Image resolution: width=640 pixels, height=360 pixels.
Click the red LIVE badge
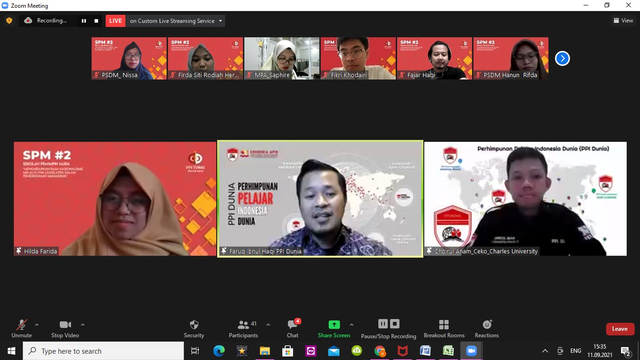click(116, 21)
